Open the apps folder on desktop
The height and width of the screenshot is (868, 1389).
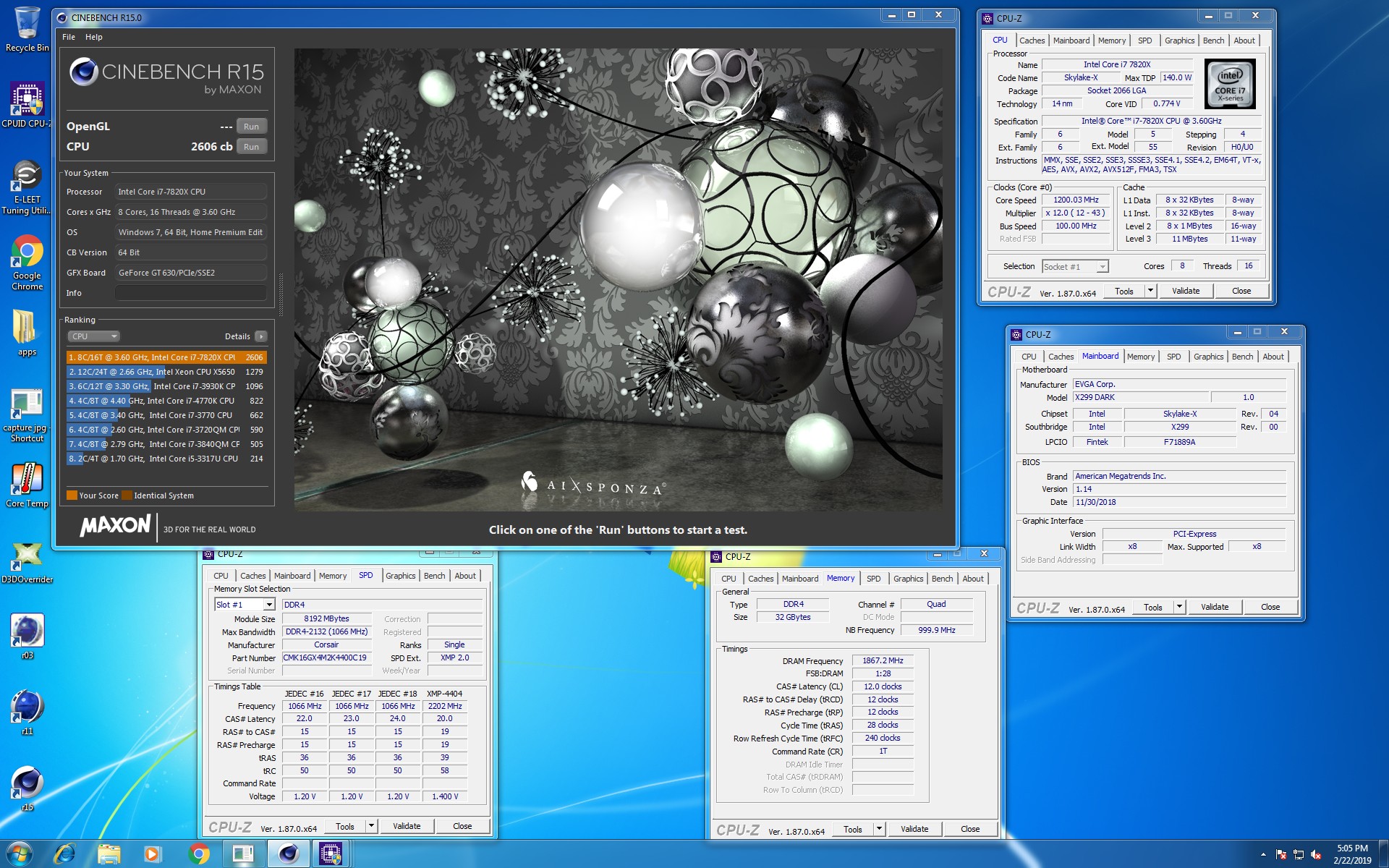click(27, 333)
